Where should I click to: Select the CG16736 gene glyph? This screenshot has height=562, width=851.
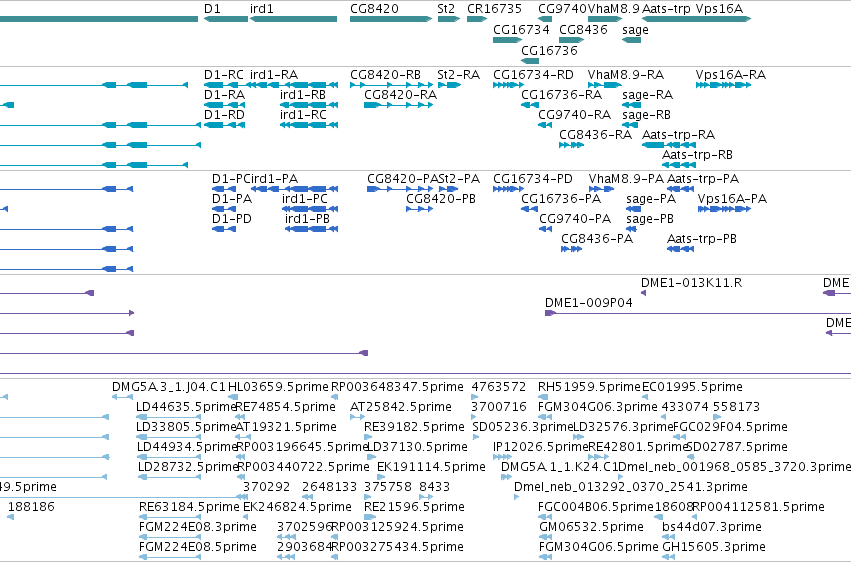(x=530, y=61)
